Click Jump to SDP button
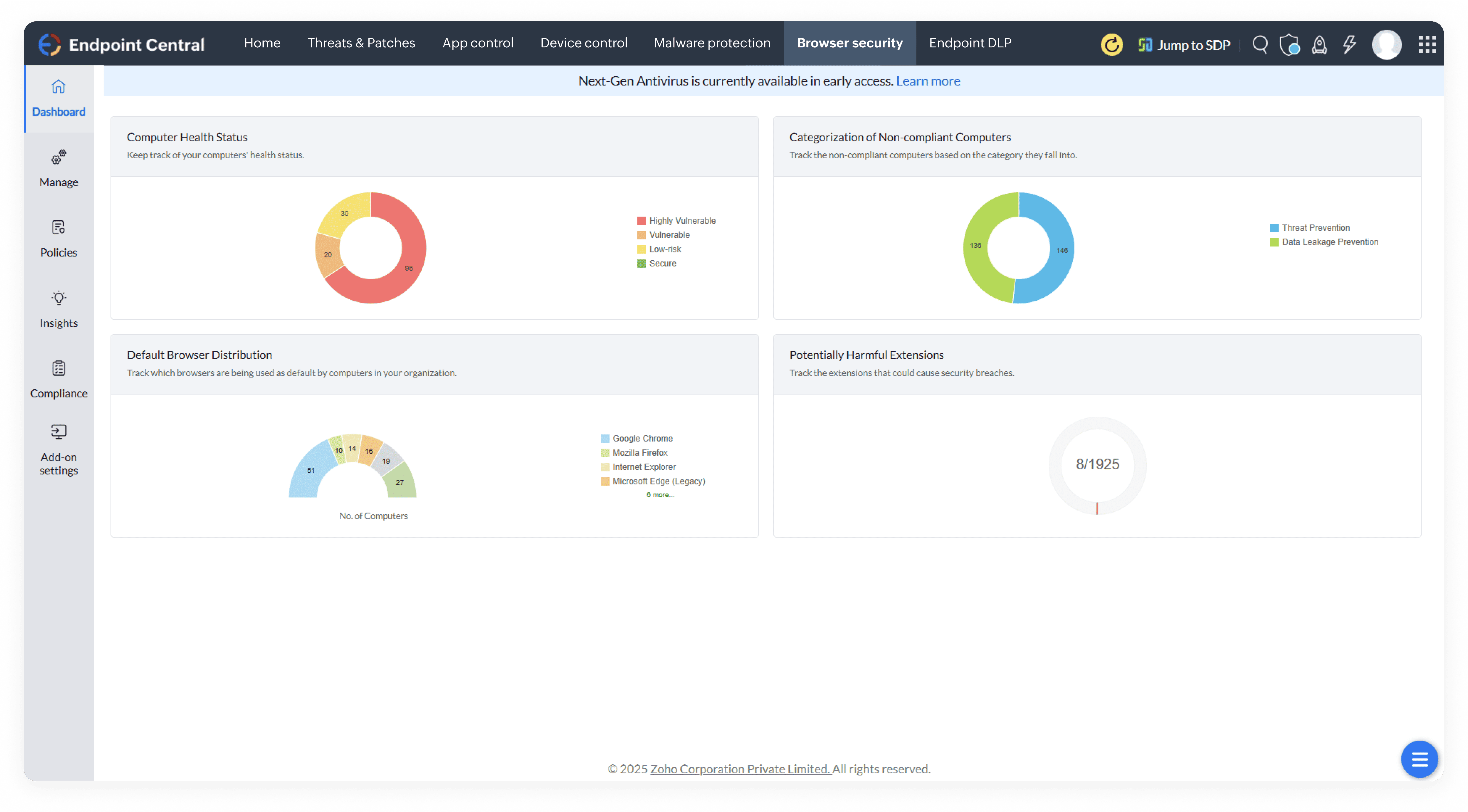The height and width of the screenshot is (812, 1468). pyautogui.click(x=1184, y=45)
